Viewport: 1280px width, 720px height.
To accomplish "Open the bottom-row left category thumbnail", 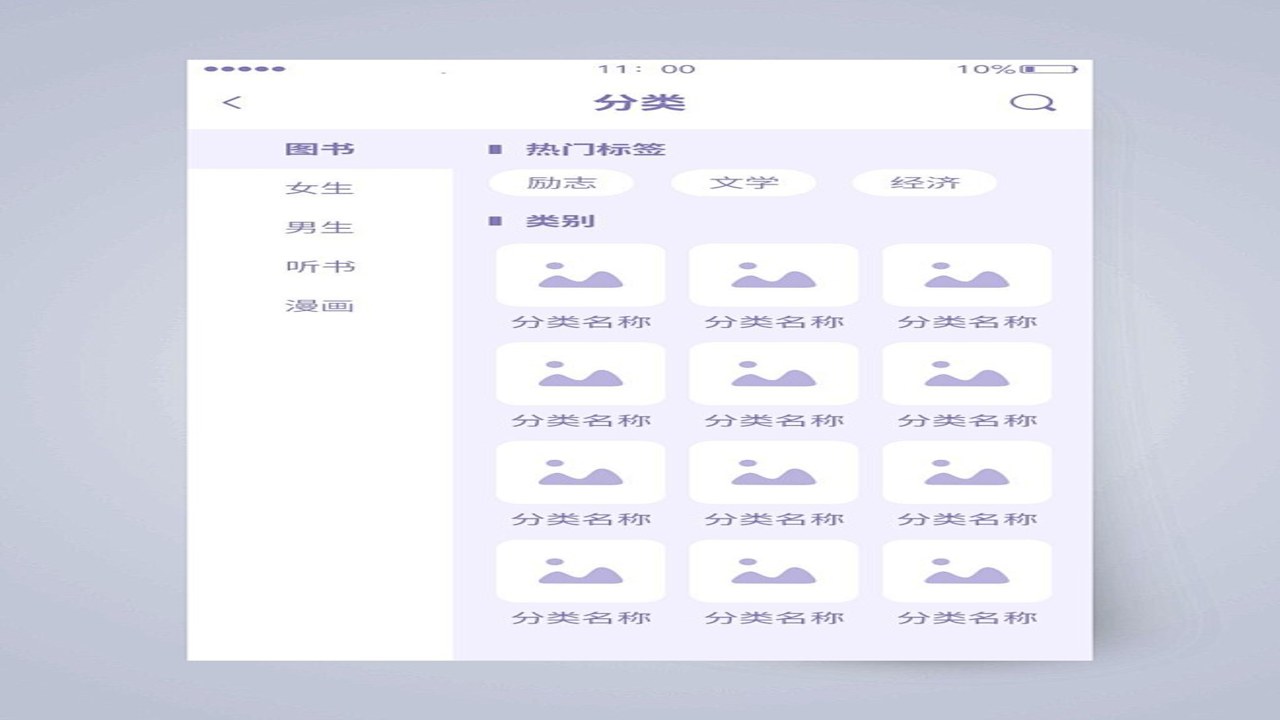I will click(581, 571).
